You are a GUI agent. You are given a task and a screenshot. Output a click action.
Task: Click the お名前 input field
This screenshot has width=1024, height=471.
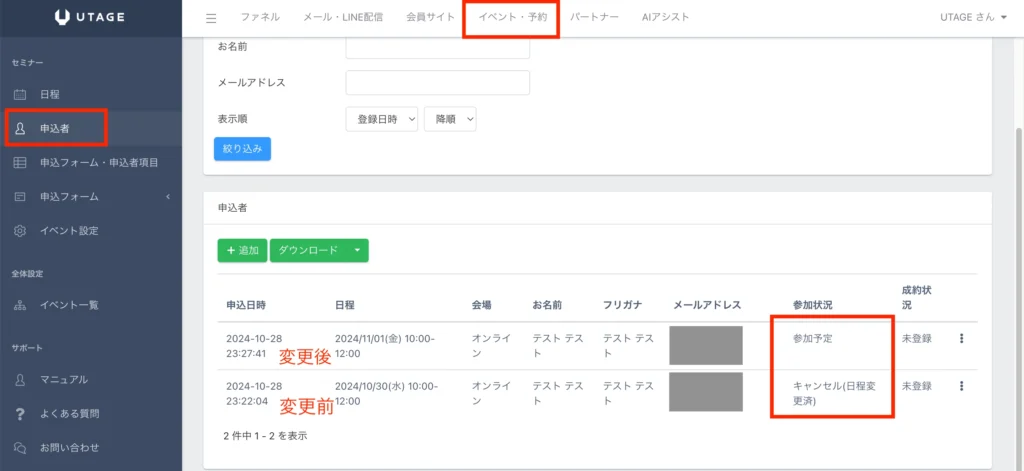pos(438,46)
